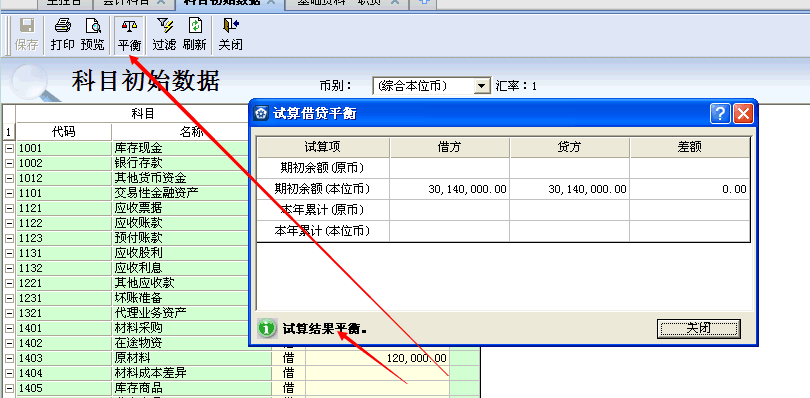Click the 借方 column header in the dialog
The image size is (810, 398).
[x=449, y=147]
